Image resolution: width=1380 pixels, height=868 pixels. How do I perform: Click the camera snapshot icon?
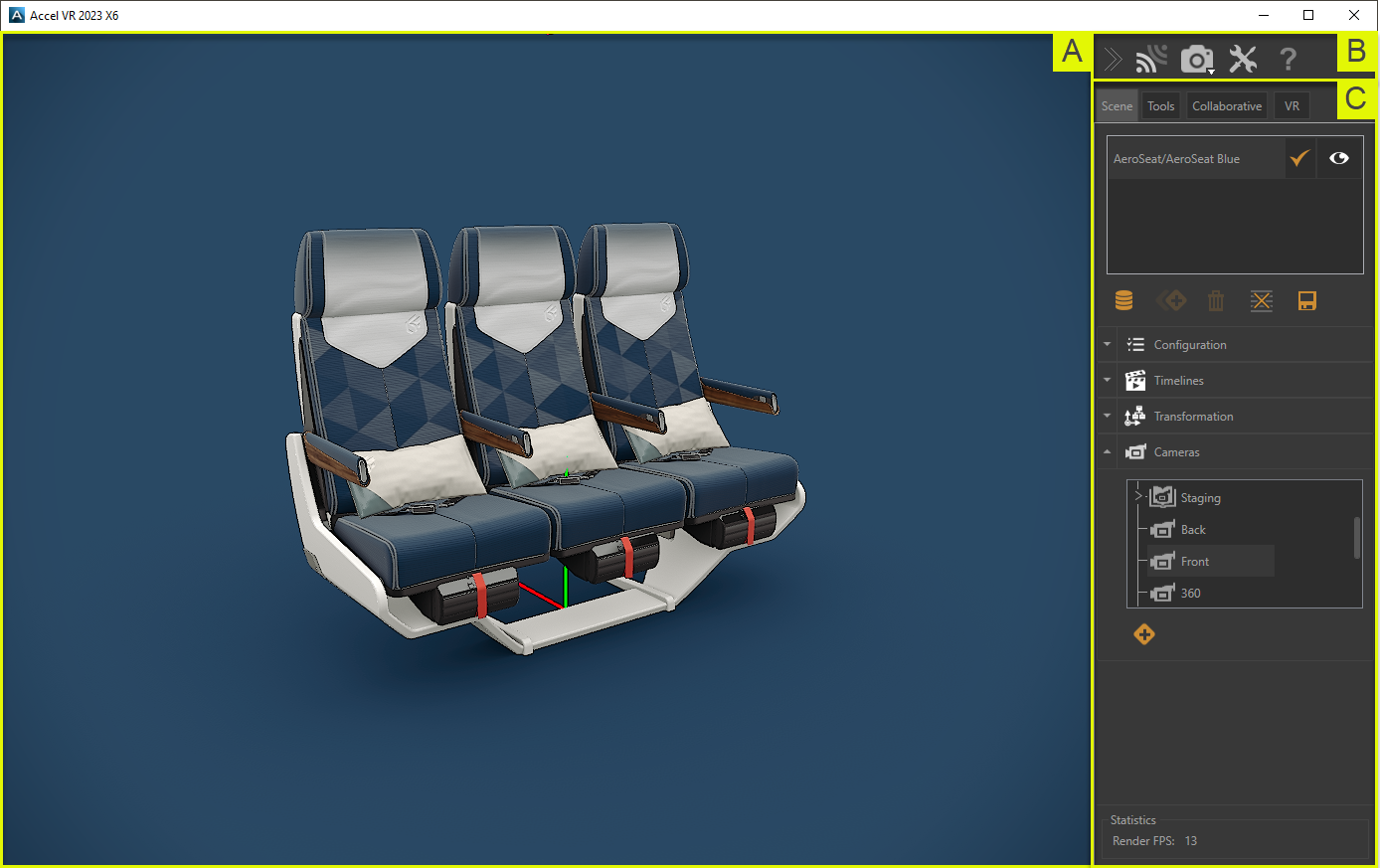click(1196, 60)
